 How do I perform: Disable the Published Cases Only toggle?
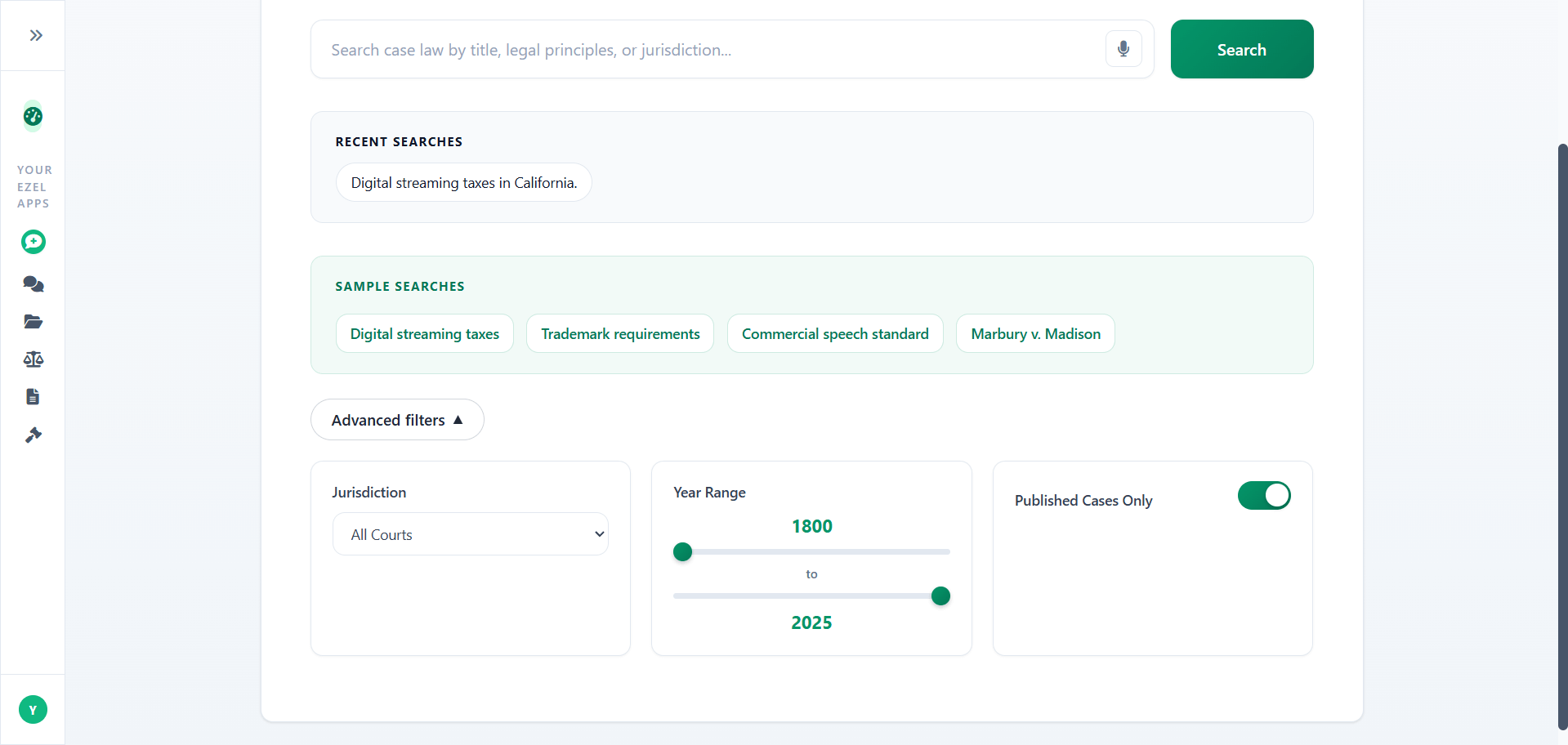point(1263,495)
